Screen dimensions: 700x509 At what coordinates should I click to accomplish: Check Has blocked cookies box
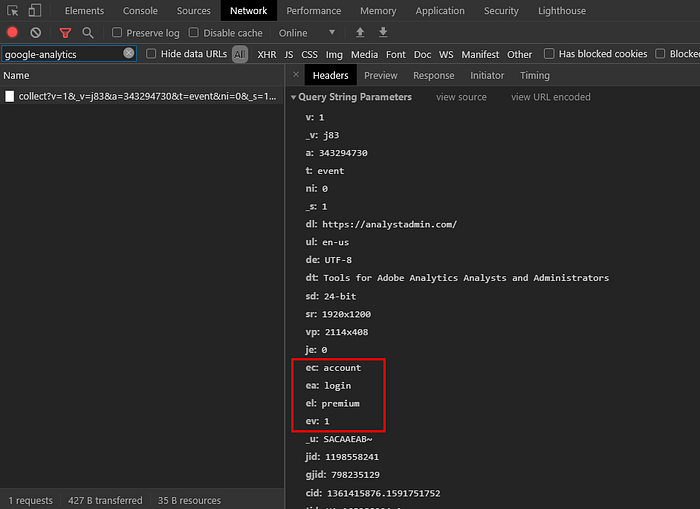pos(549,54)
